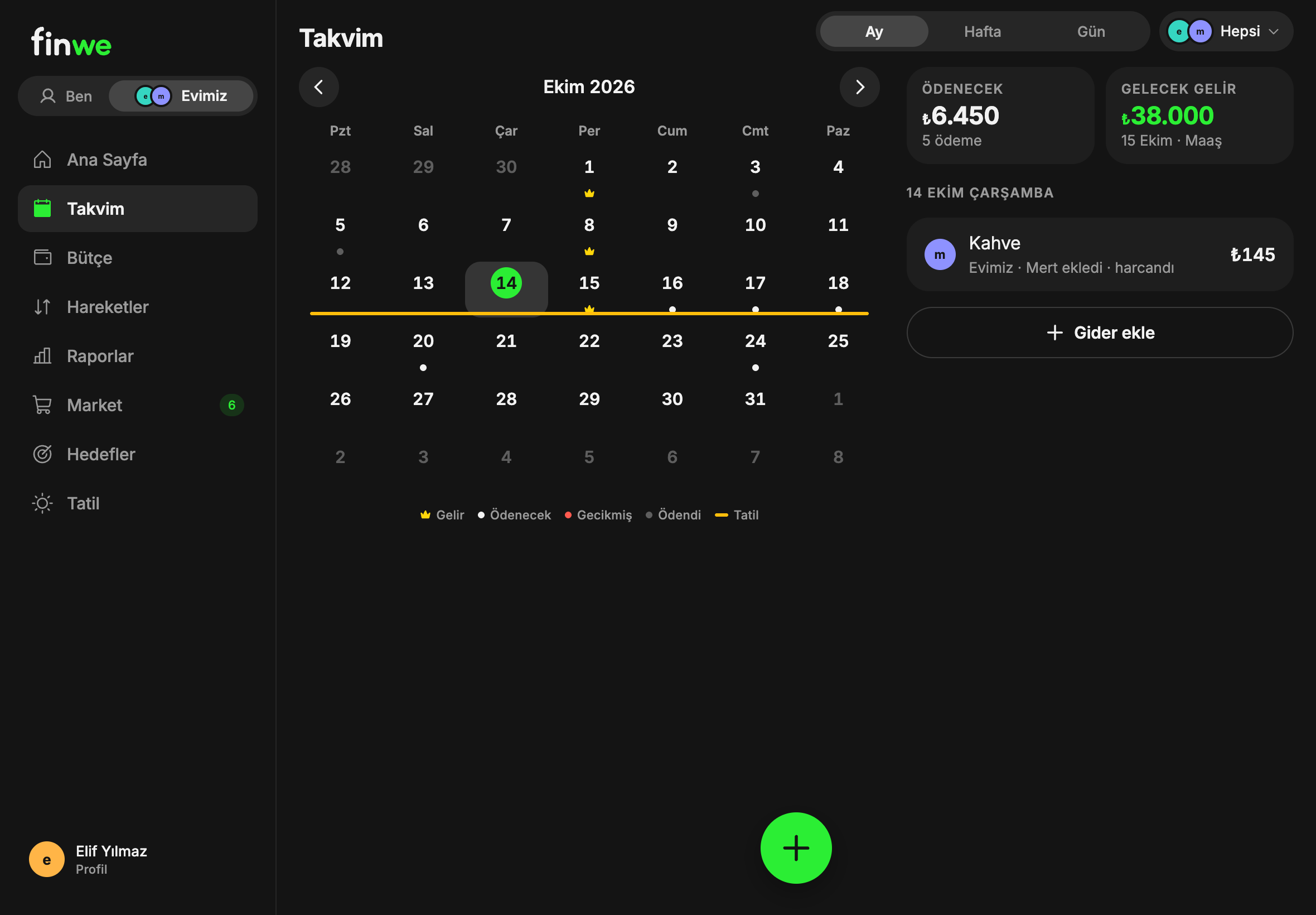Image resolution: width=1316 pixels, height=915 pixels.
Task: Click the green floating plus button
Action: tap(796, 847)
